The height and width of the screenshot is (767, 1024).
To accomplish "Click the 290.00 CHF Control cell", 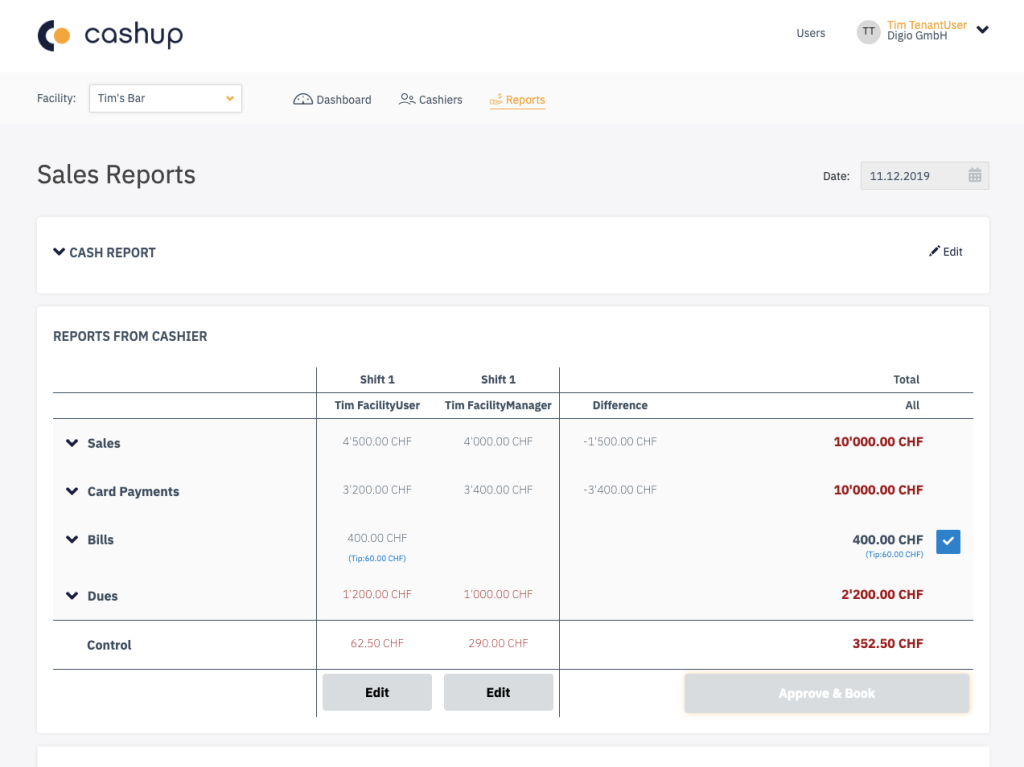I will (x=498, y=644).
